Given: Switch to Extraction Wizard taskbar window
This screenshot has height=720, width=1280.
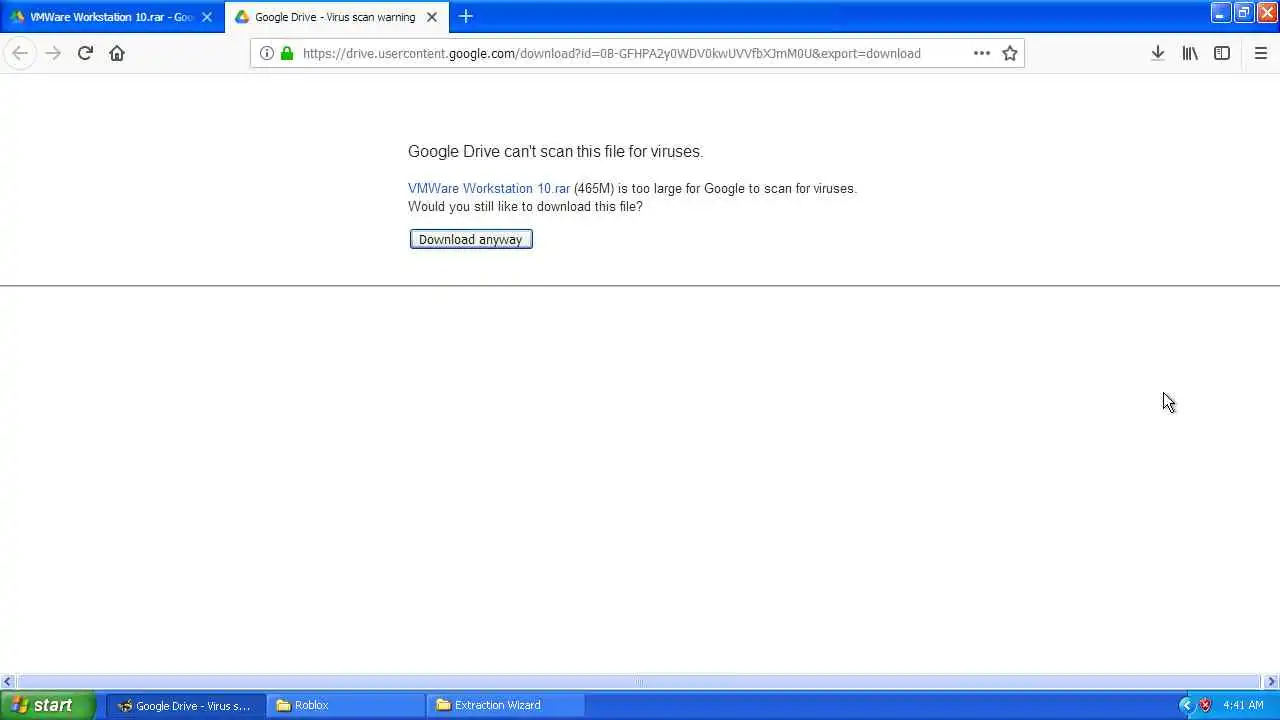Looking at the screenshot, I should pos(504,705).
